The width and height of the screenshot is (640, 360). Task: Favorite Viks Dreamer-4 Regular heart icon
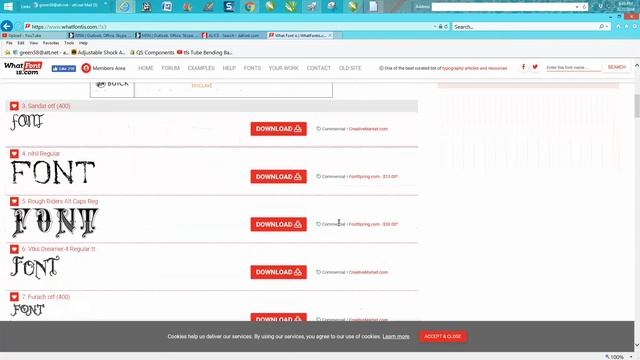tap(14, 249)
